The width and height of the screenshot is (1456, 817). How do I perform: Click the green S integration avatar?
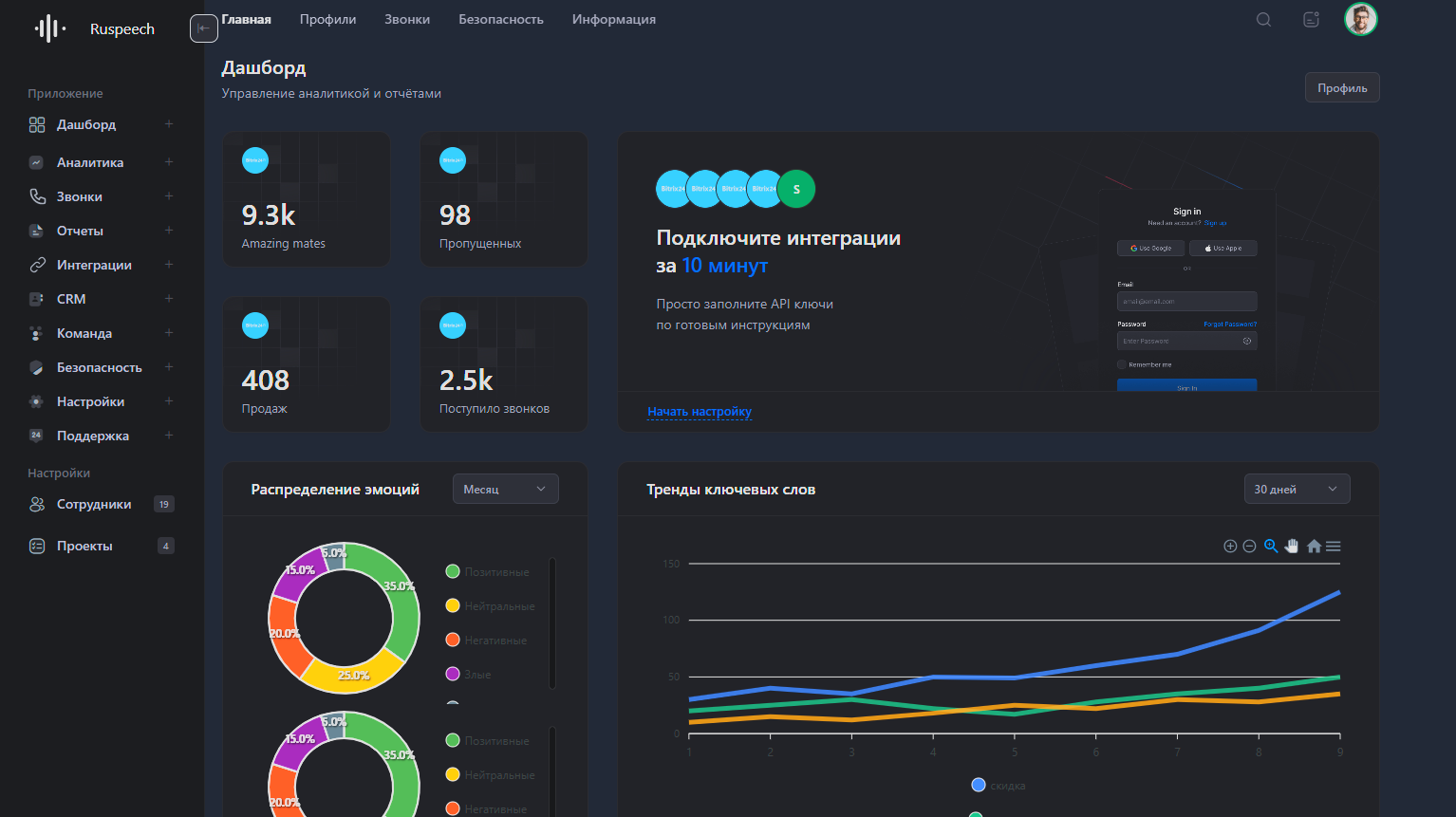(796, 189)
